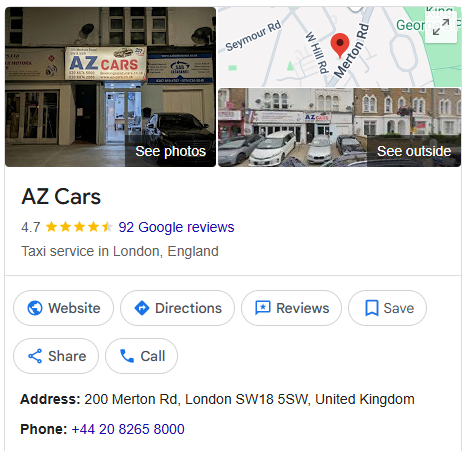
Task: Save AZ Cars to your list
Action: pos(387,308)
